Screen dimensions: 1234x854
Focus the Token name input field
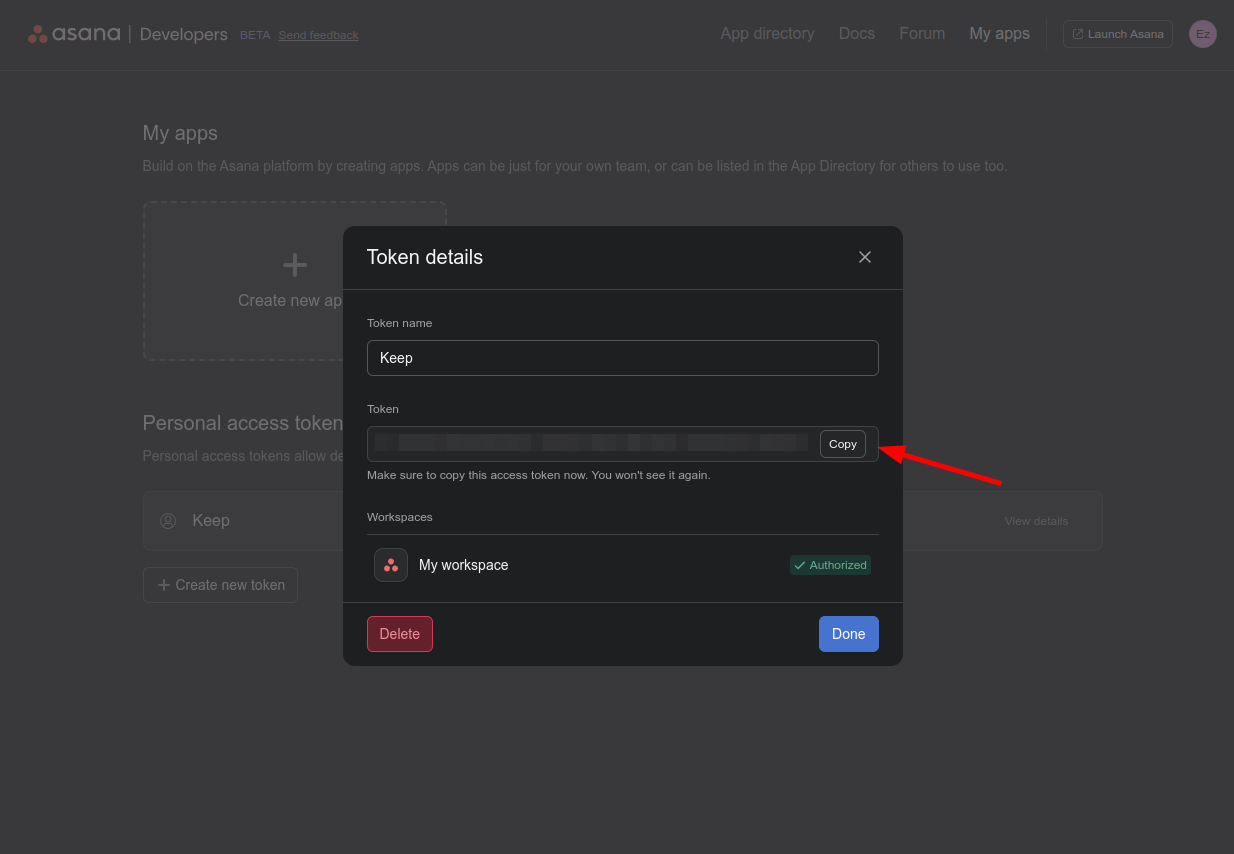623,358
